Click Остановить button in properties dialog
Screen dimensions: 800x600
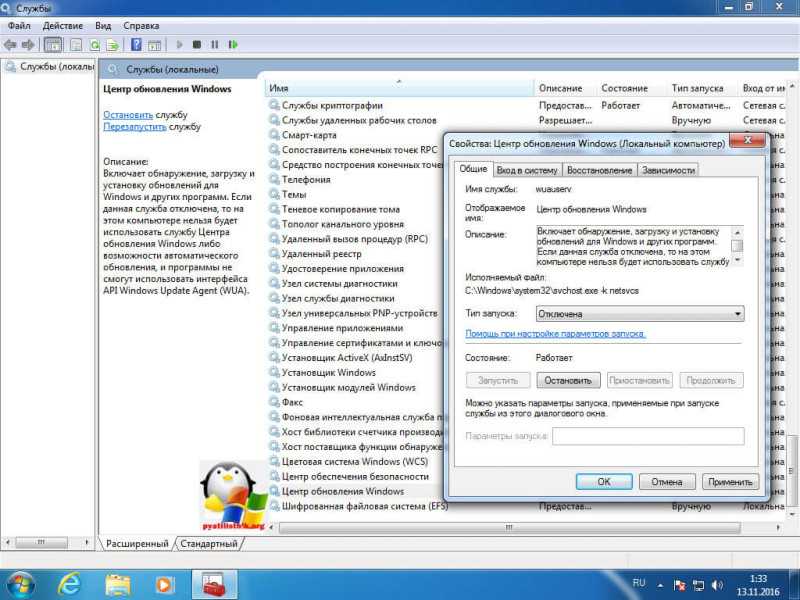click(x=568, y=381)
